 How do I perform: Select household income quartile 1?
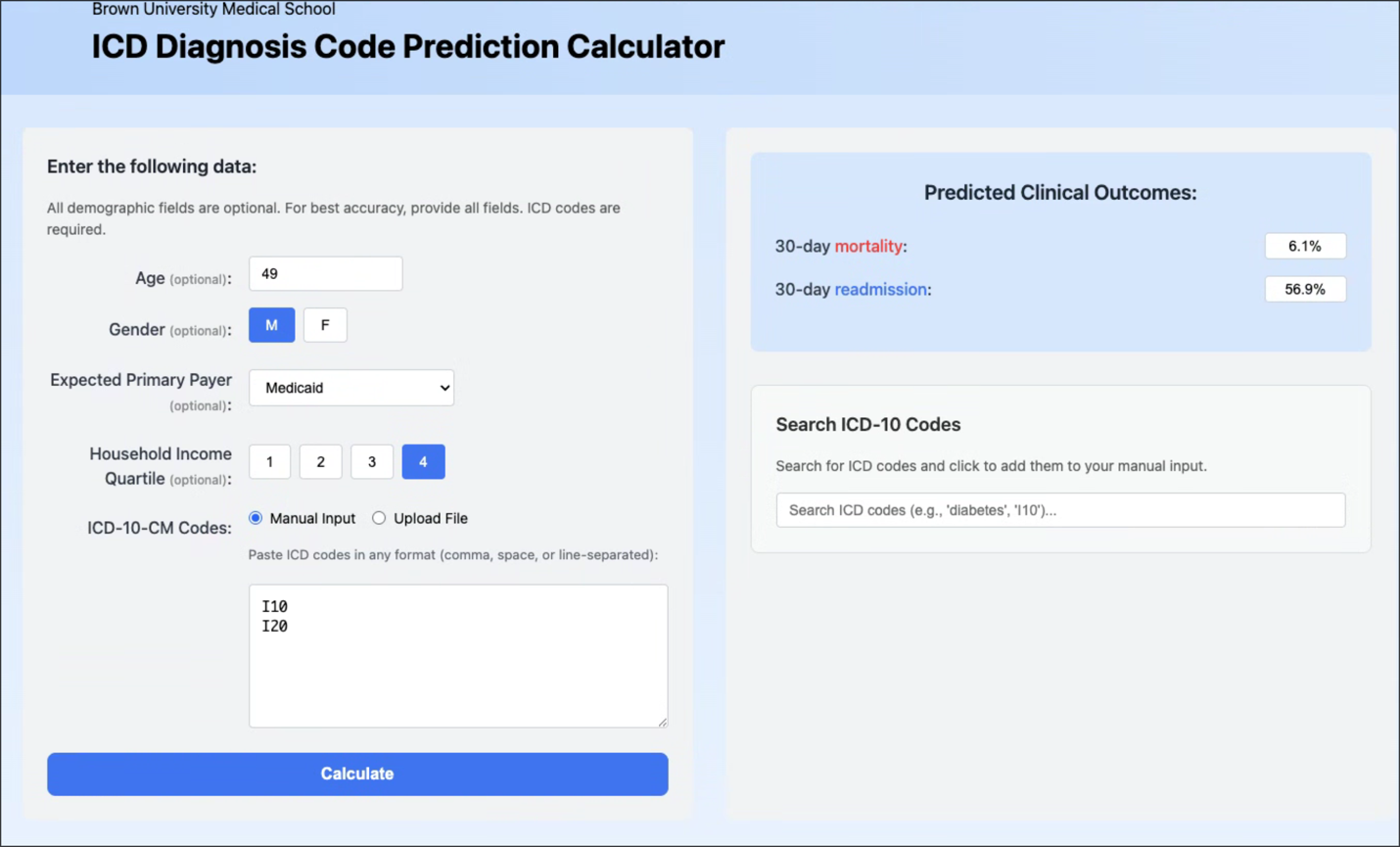pyautogui.click(x=269, y=461)
